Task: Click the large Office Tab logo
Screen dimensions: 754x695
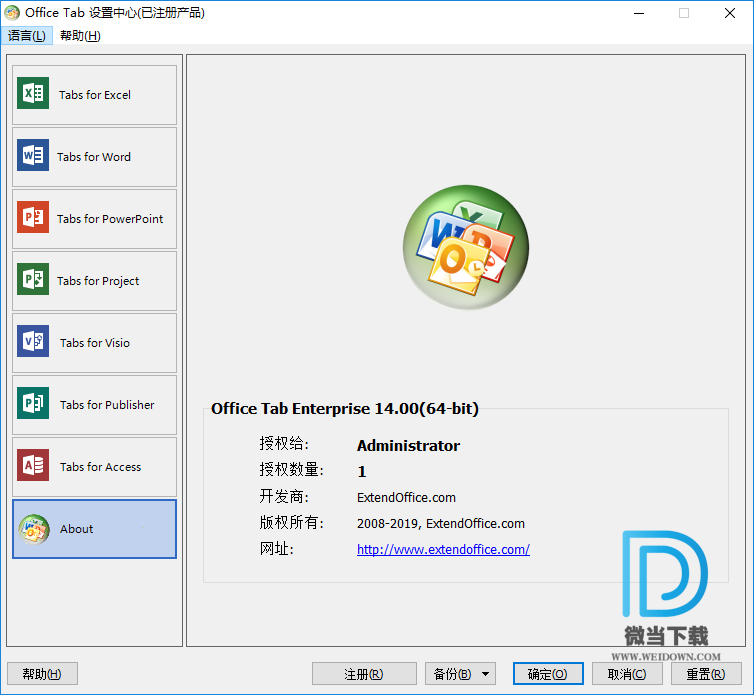Action: click(x=465, y=247)
